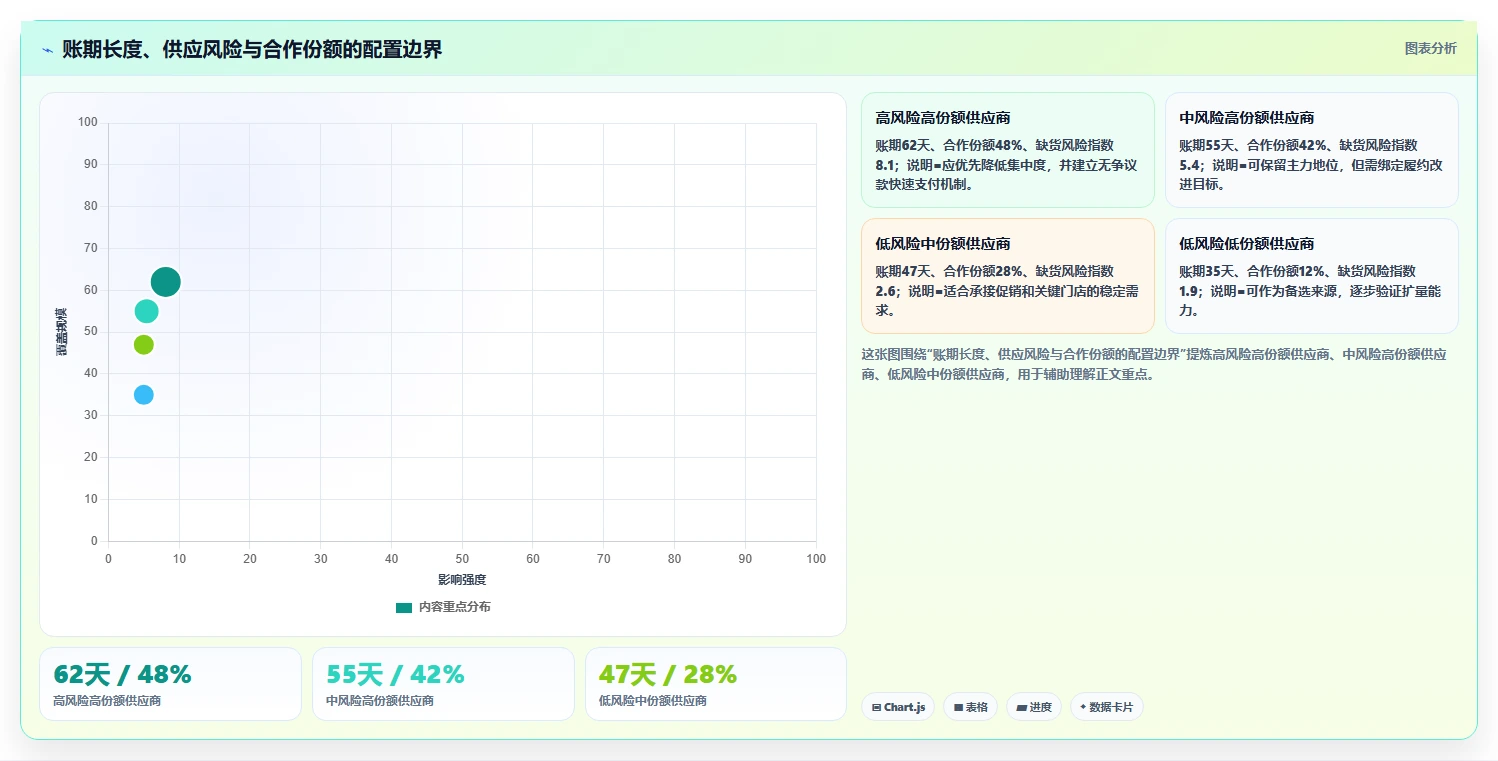
Task: Click the 低风险中份额供应商 label under 47天
Action: coord(653,701)
